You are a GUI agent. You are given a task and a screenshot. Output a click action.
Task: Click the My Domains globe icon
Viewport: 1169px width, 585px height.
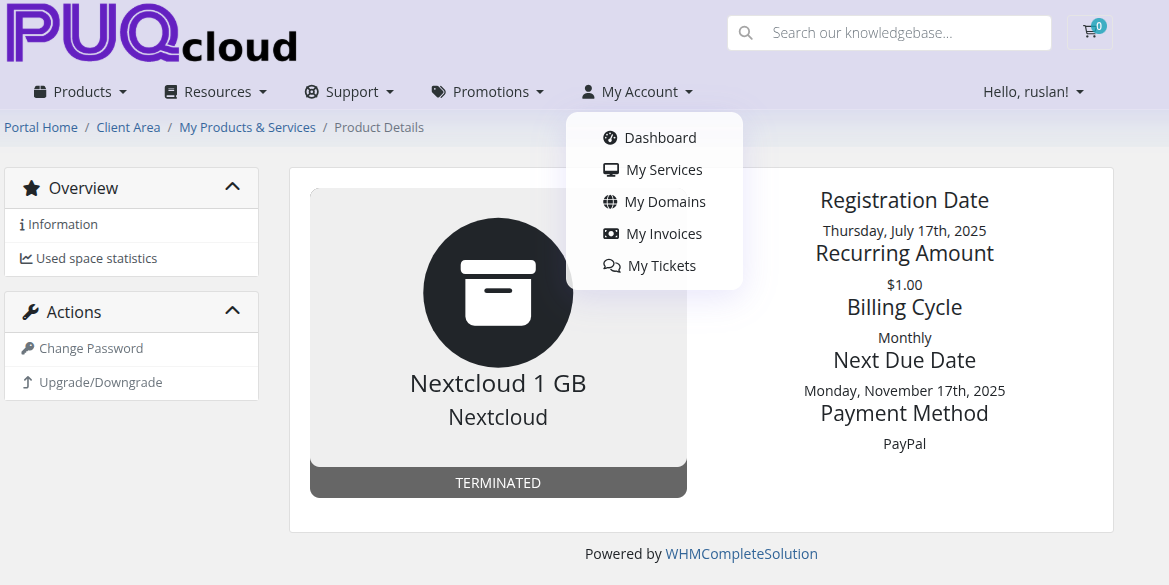(610, 202)
